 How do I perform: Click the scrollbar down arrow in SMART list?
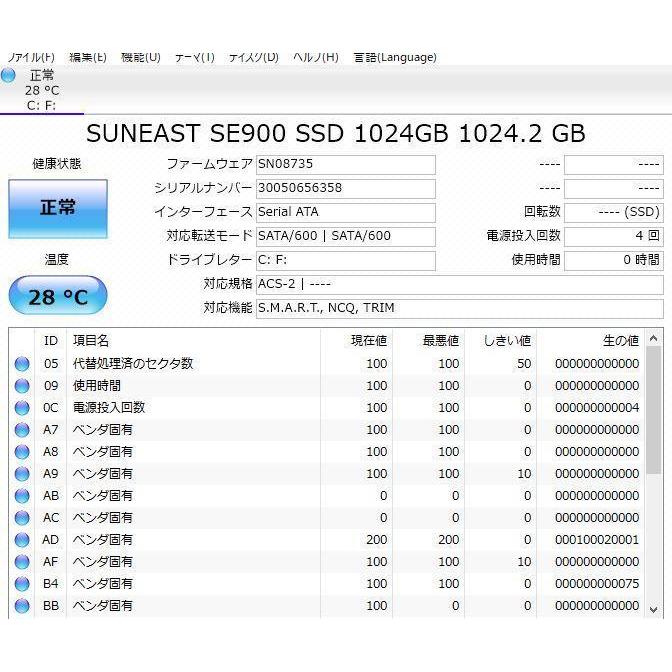(654, 609)
